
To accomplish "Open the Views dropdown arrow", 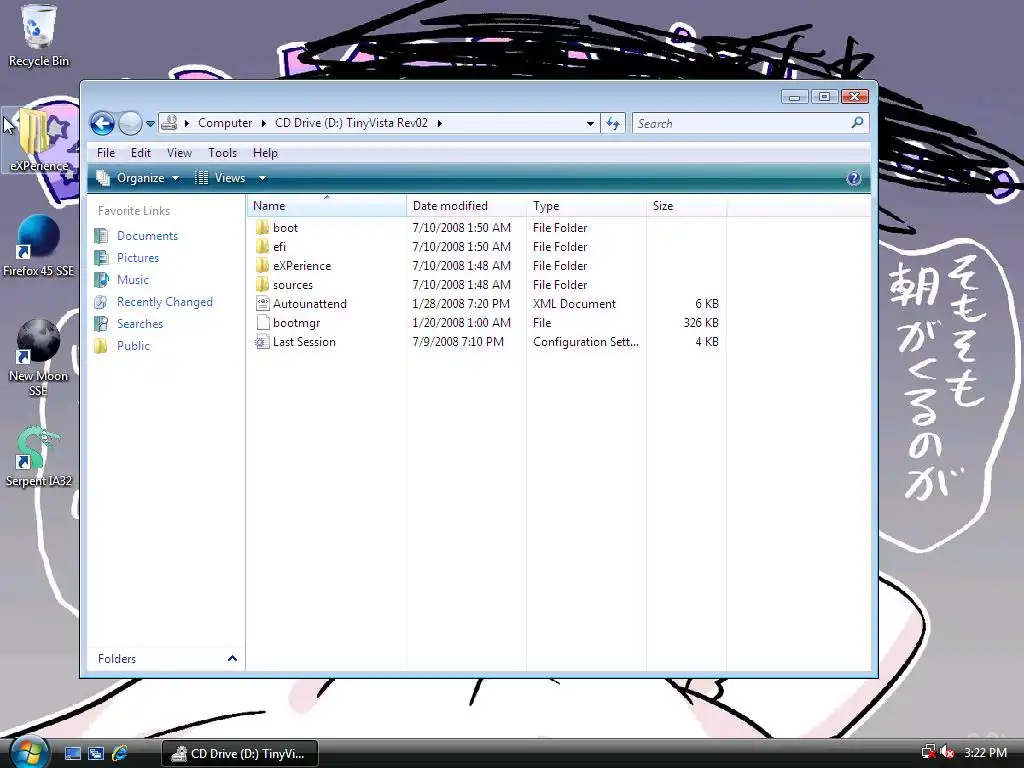I will coord(262,178).
